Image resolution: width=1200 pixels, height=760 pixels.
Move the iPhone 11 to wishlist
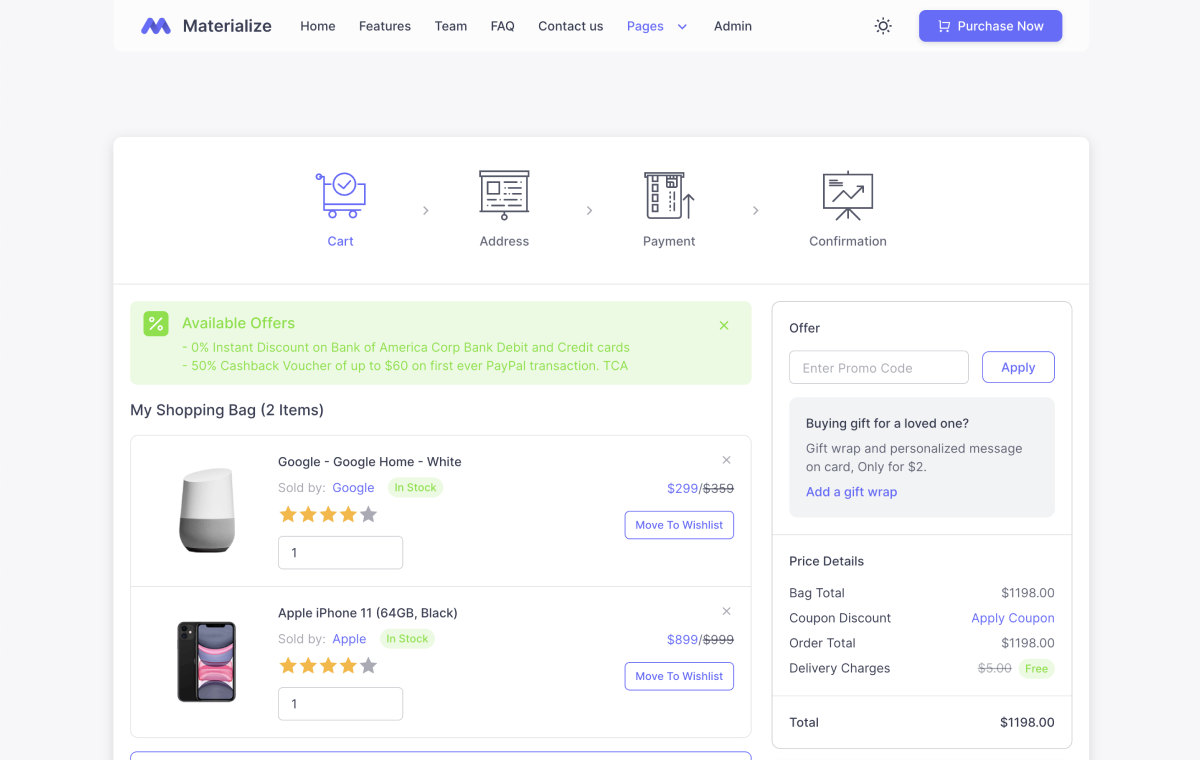coord(679,676)
